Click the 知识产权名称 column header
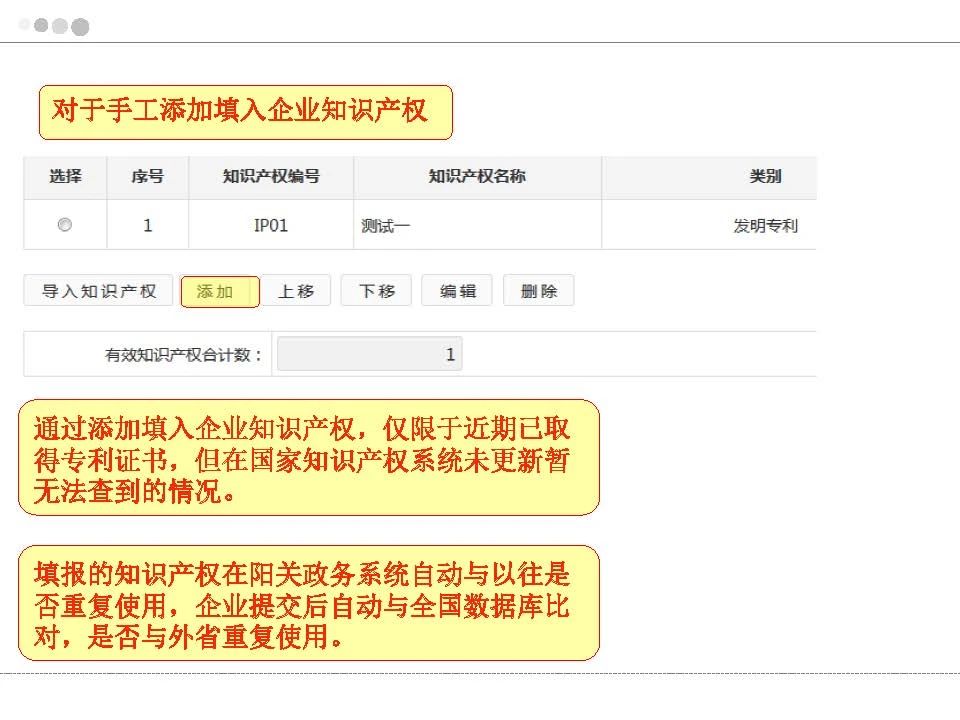Image resolution: width=960 pixels, height=720 pixels. (478, 176)
